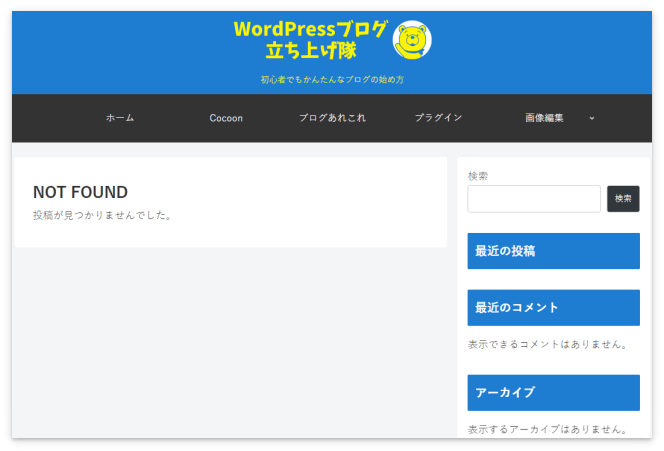
Task: Go to the ホーム menu item
Action: pos(120,118)
